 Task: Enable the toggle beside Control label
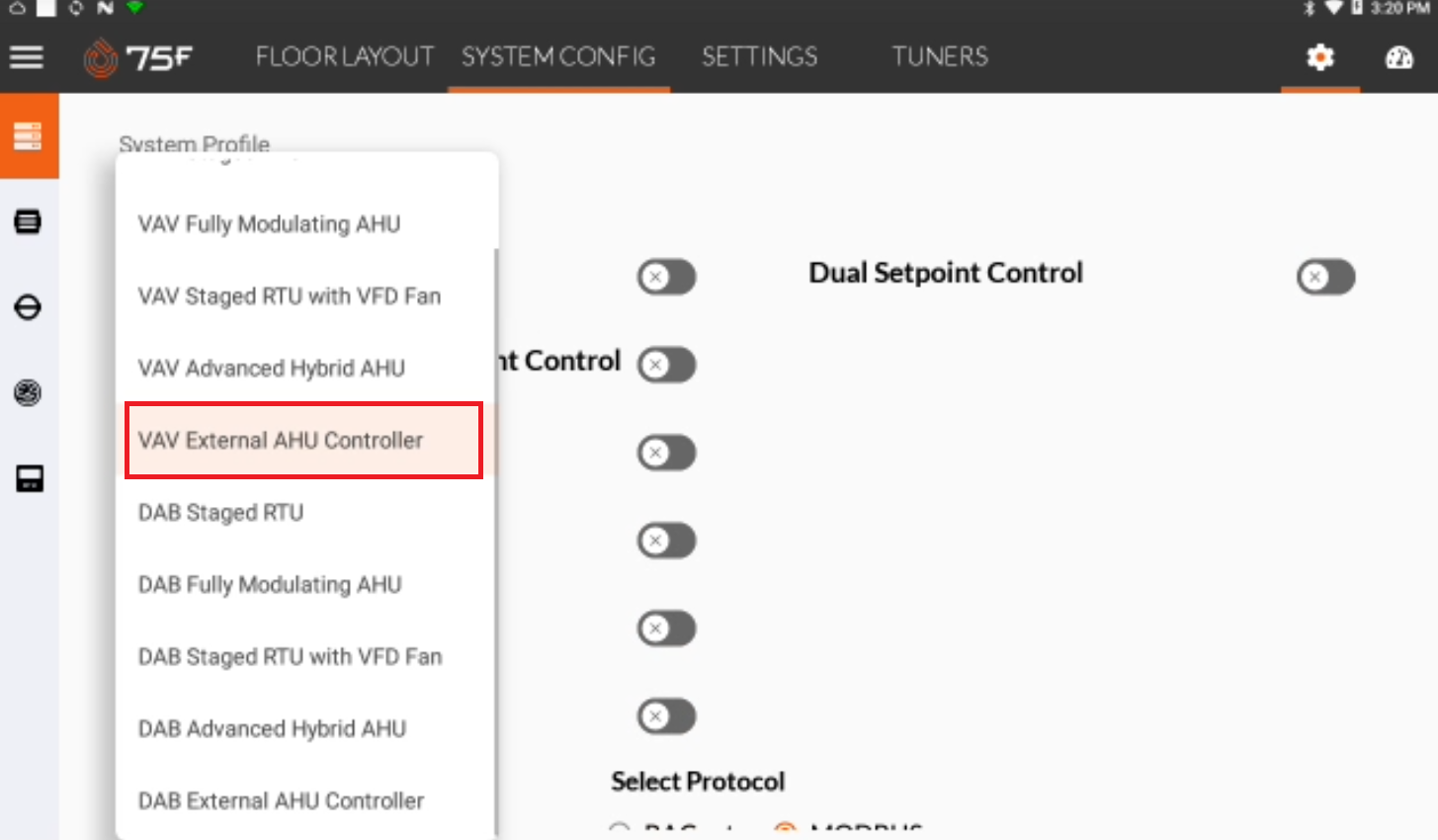click(666, 364)
